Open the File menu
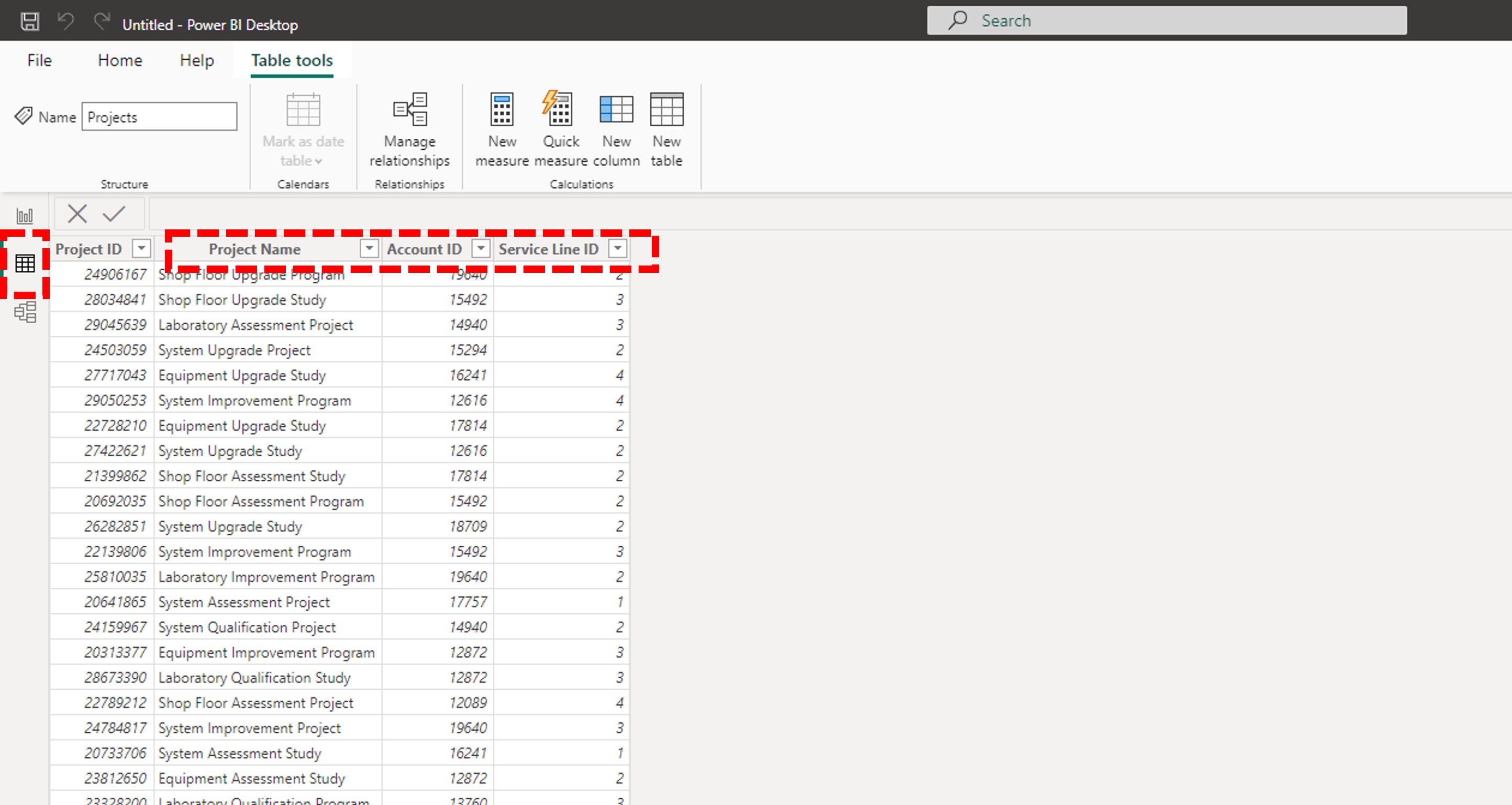1512x805 pixels. (39, 60)
